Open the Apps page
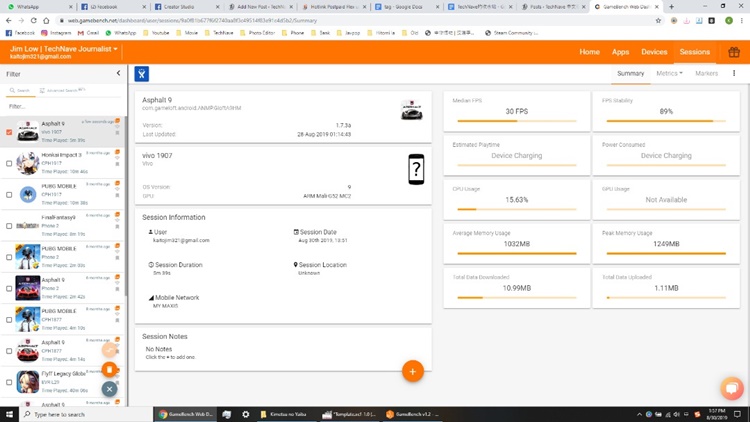The height and width of the screenshot is (422, 750). coord(620,52)
